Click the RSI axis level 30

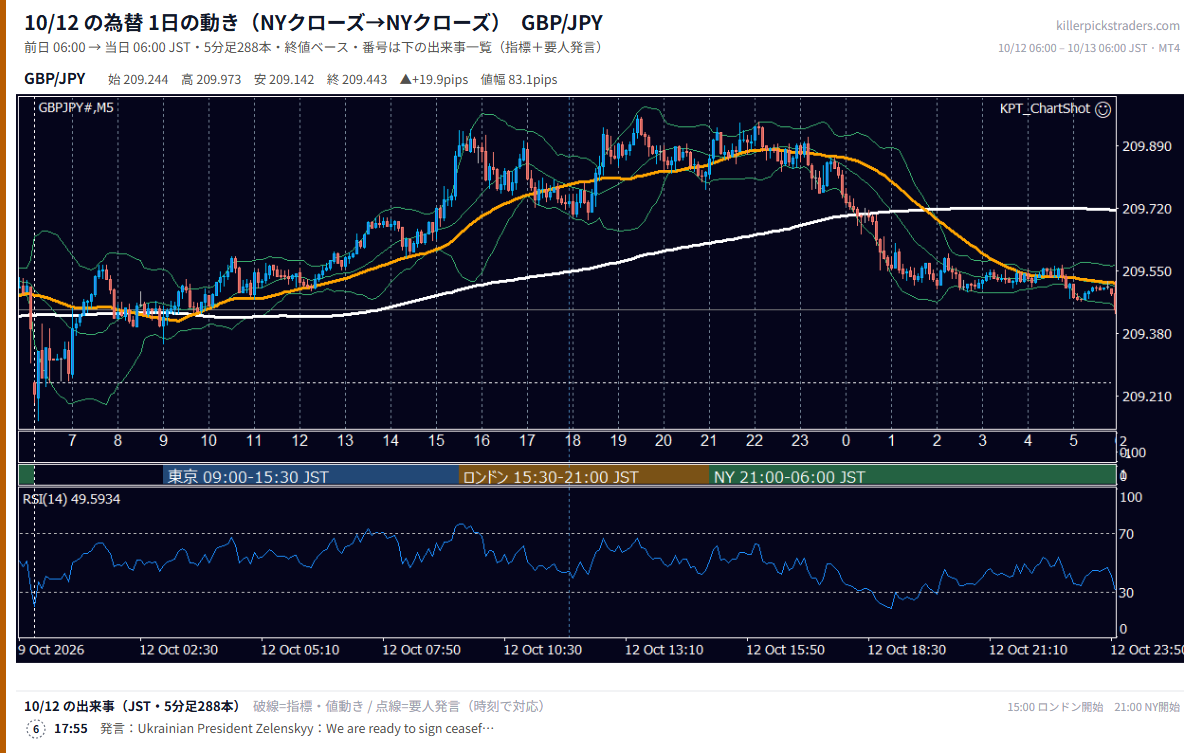1126,593
